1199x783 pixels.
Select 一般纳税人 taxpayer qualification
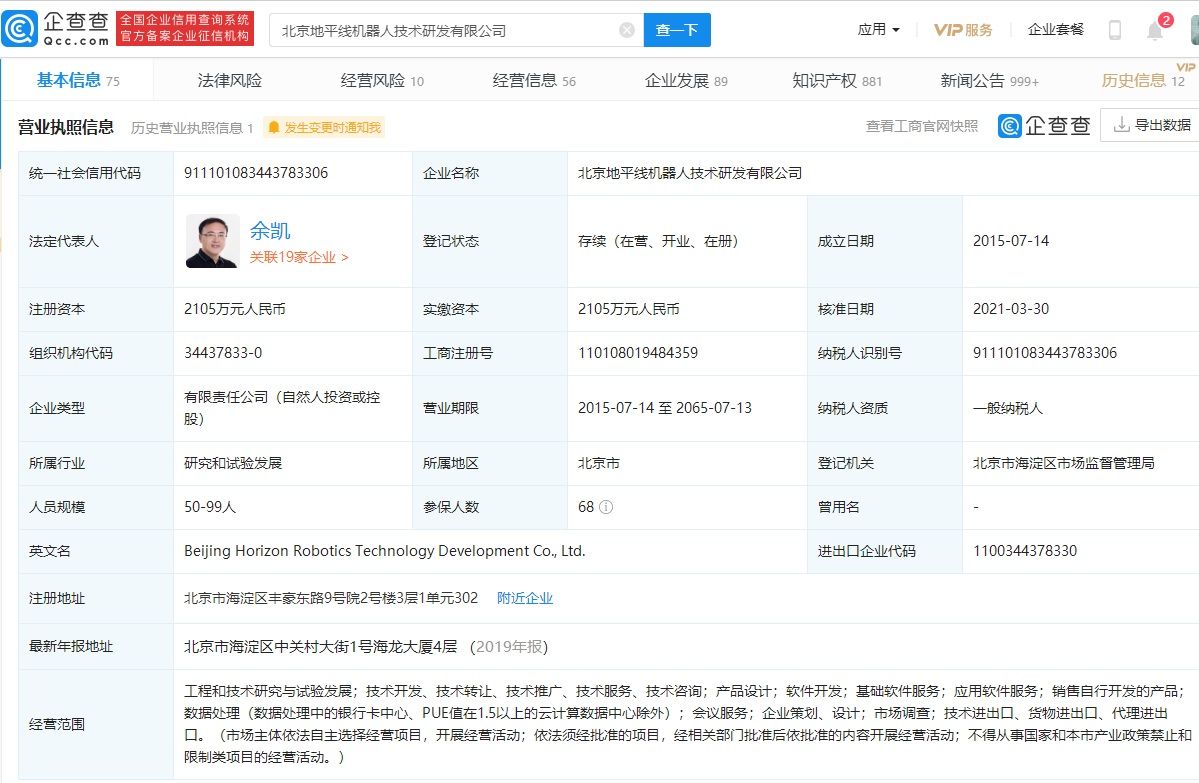(1008, 408)
